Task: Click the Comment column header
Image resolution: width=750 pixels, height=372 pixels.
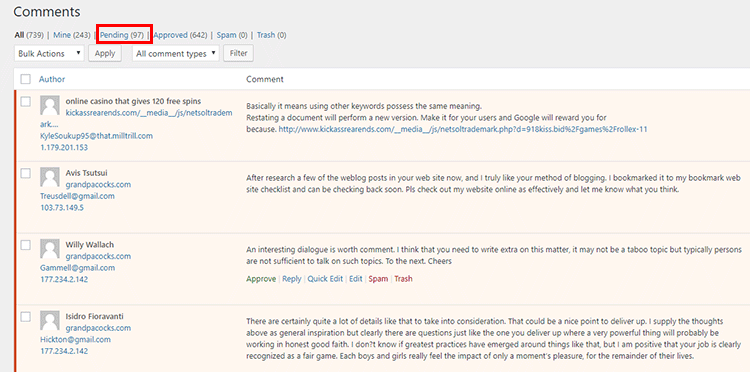Action: pos(265,79)
